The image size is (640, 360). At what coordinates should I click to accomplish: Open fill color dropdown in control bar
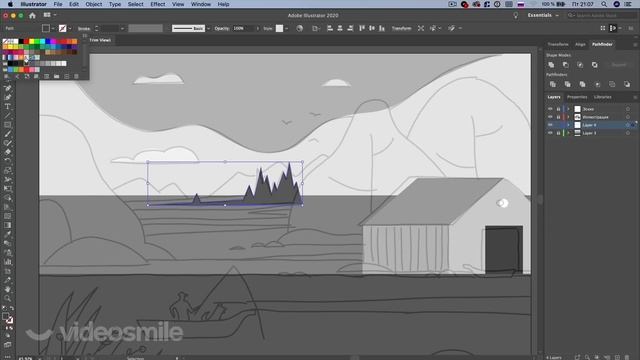pyautogui.click(x=53, y=29)
